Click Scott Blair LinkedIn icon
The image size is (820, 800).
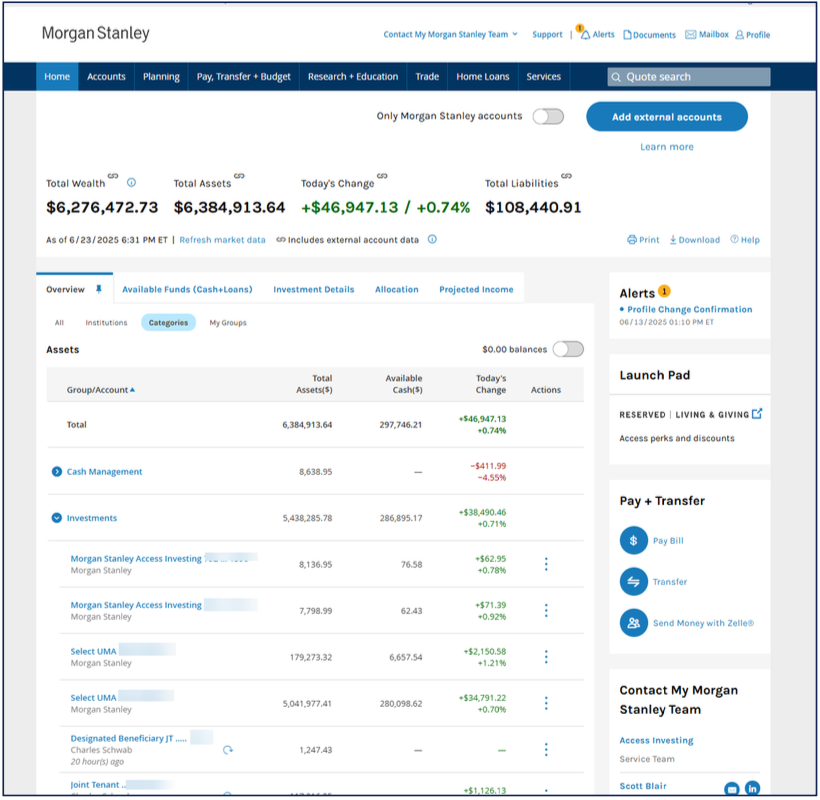pyautogui.click(x=752, y=788)
